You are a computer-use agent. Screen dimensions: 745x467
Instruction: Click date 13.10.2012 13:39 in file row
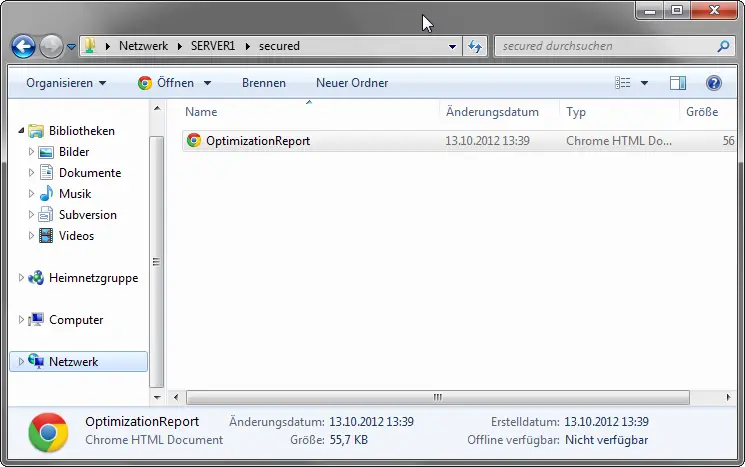[x=487, y=141]
